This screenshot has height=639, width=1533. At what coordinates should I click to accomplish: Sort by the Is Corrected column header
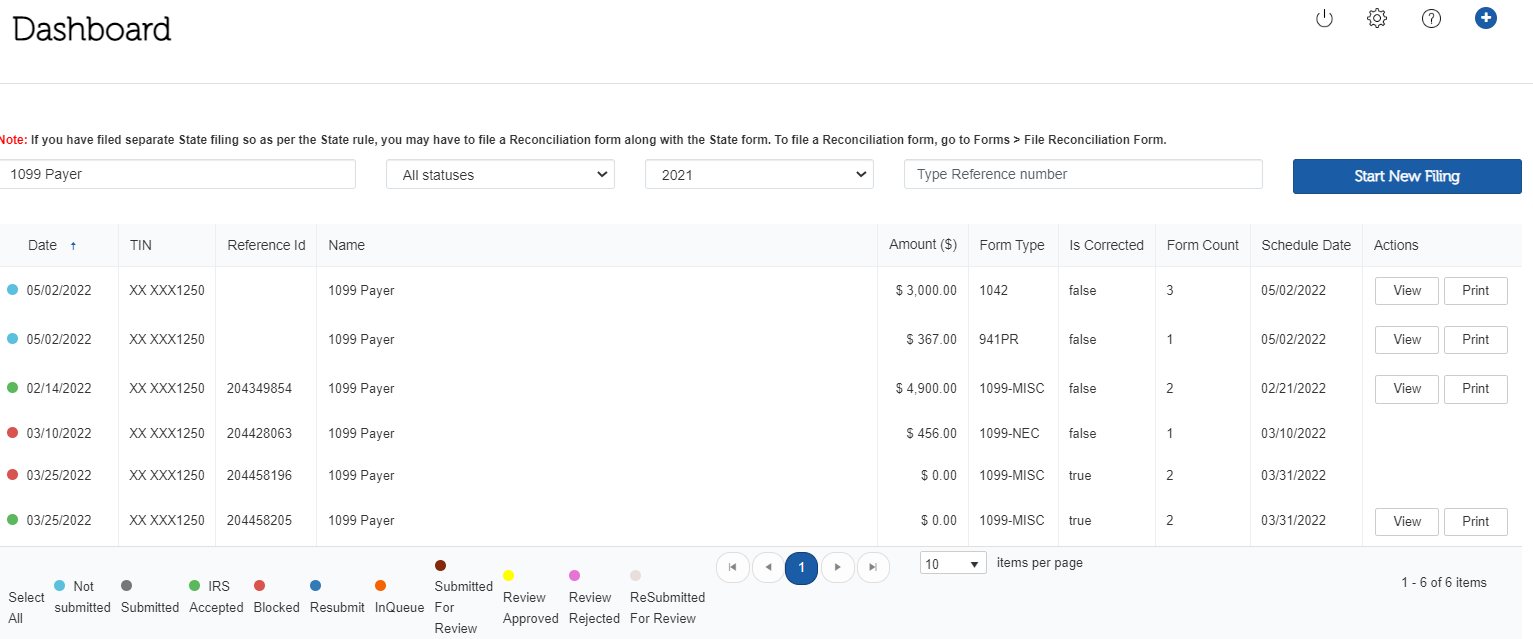click(1106, 245)
